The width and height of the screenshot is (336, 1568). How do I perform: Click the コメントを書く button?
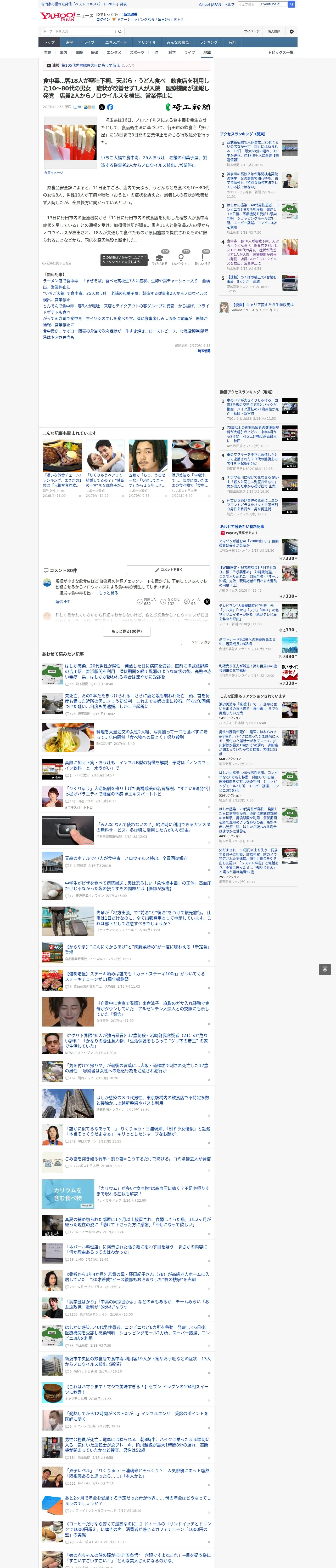[169, 570]
